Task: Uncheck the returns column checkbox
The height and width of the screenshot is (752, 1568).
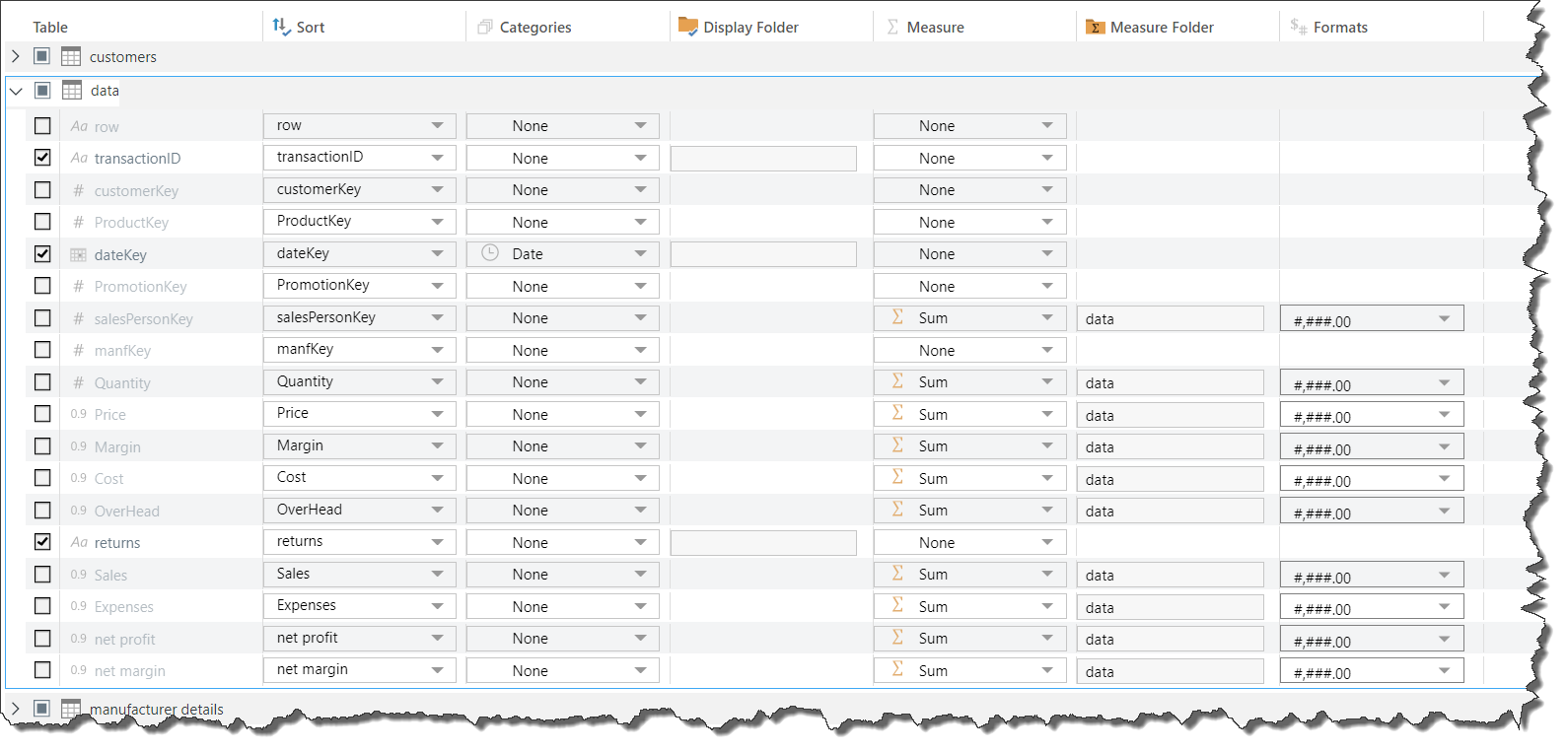Action: click(x=42, y=542)
